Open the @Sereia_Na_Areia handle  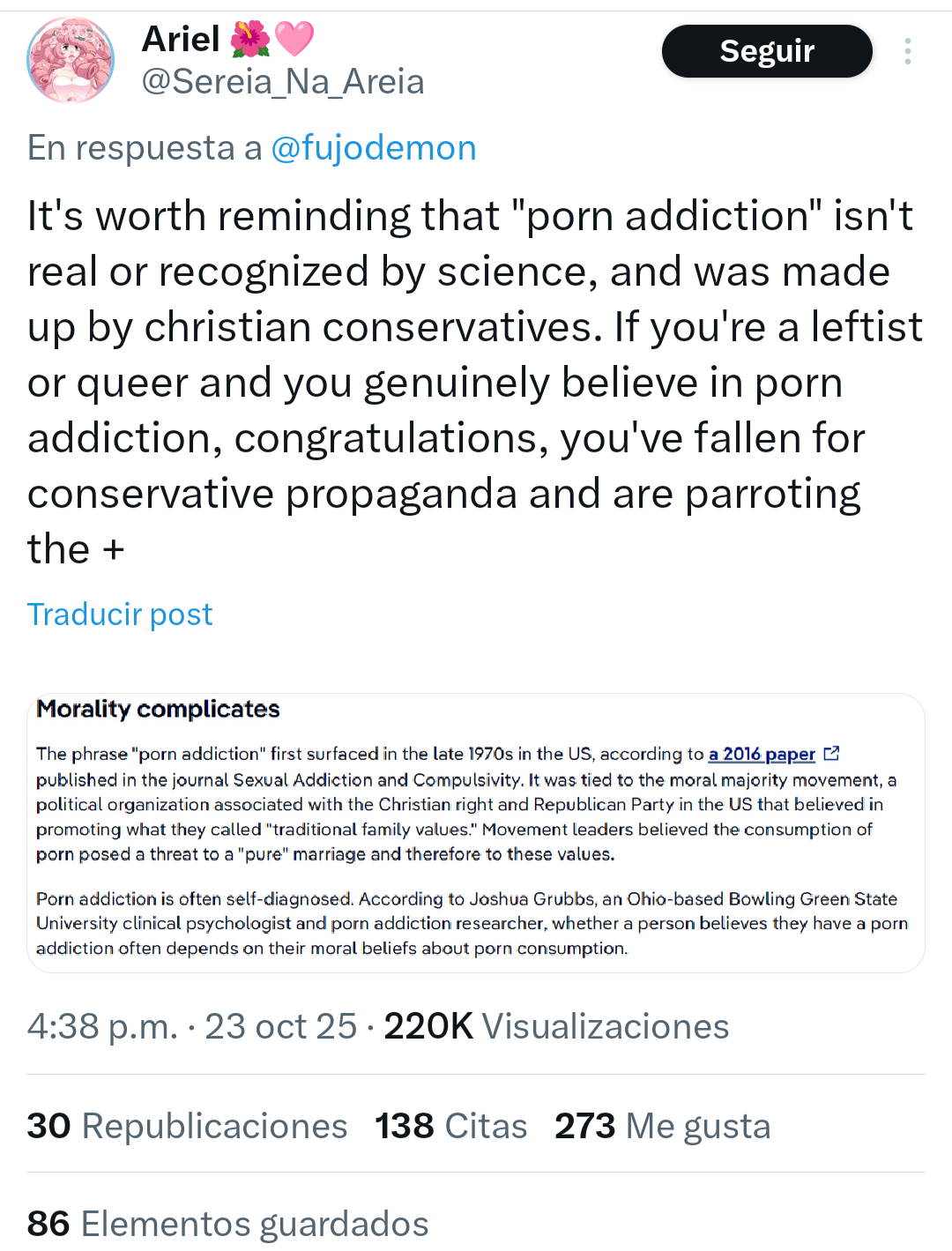tap(283, 82)
